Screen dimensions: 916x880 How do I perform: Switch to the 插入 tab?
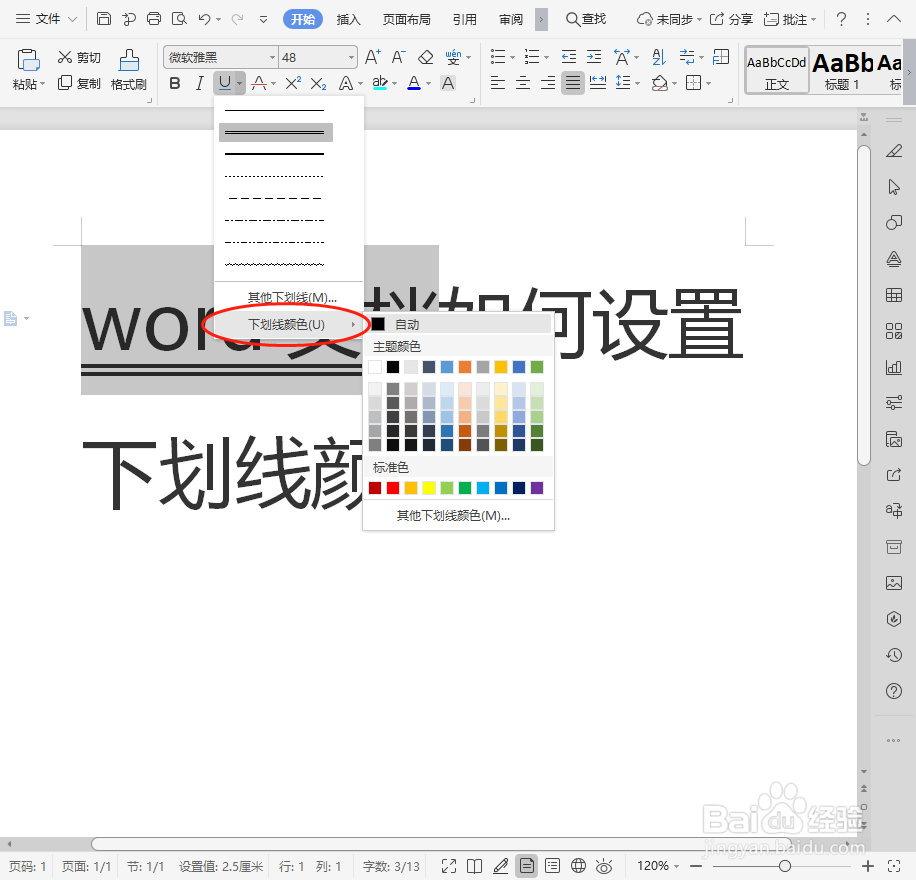pos(349,19)
